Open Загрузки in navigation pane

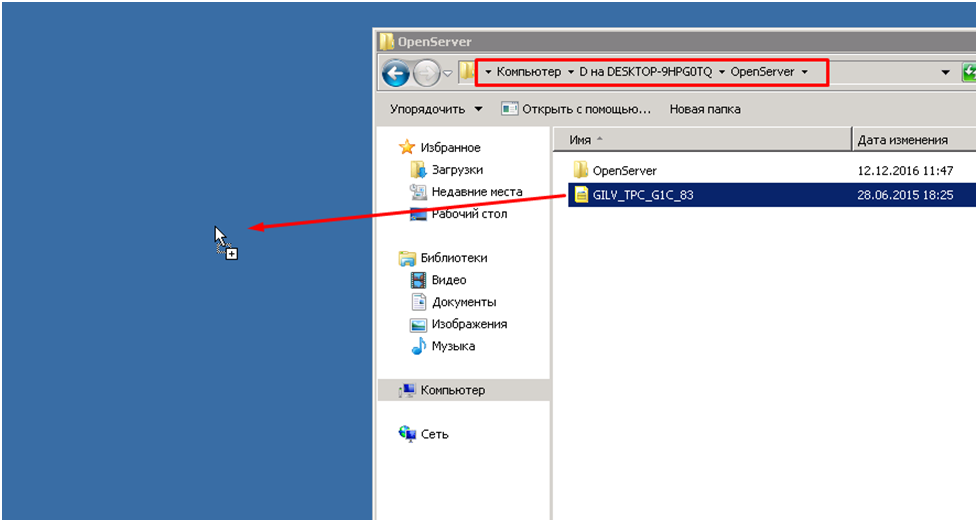click(x=457, y=170)
